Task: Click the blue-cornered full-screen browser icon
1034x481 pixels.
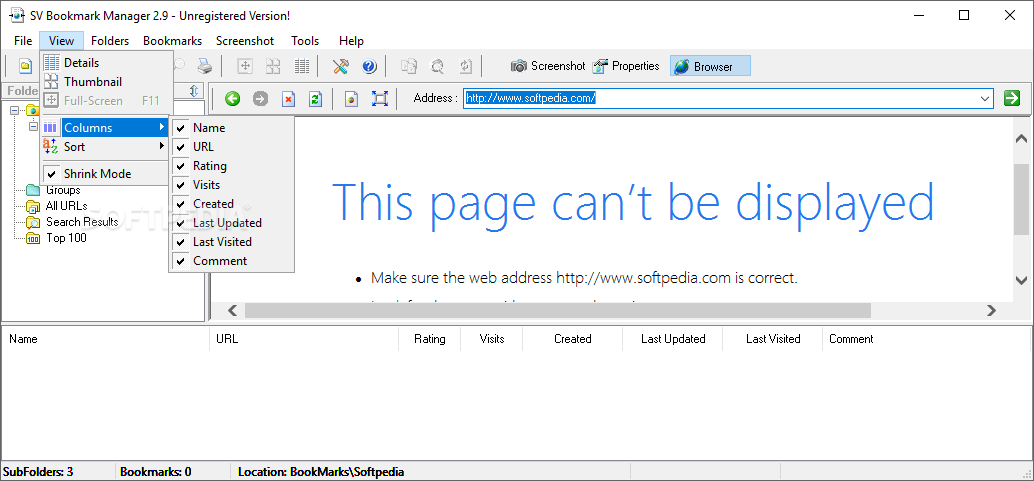Action: coord(379,99)
